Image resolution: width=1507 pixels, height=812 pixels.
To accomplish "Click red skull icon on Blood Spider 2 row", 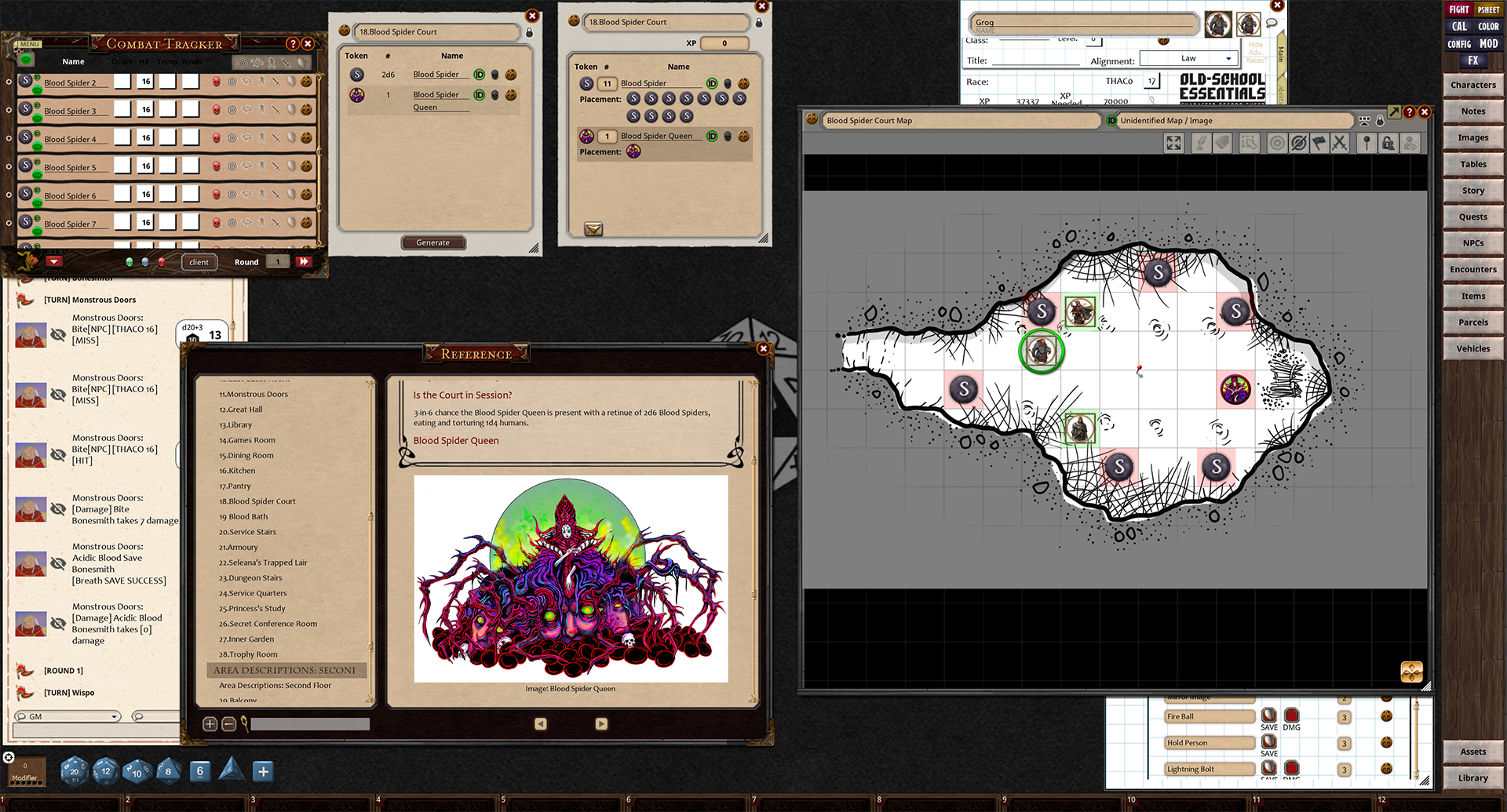I will tap(217, 82).
